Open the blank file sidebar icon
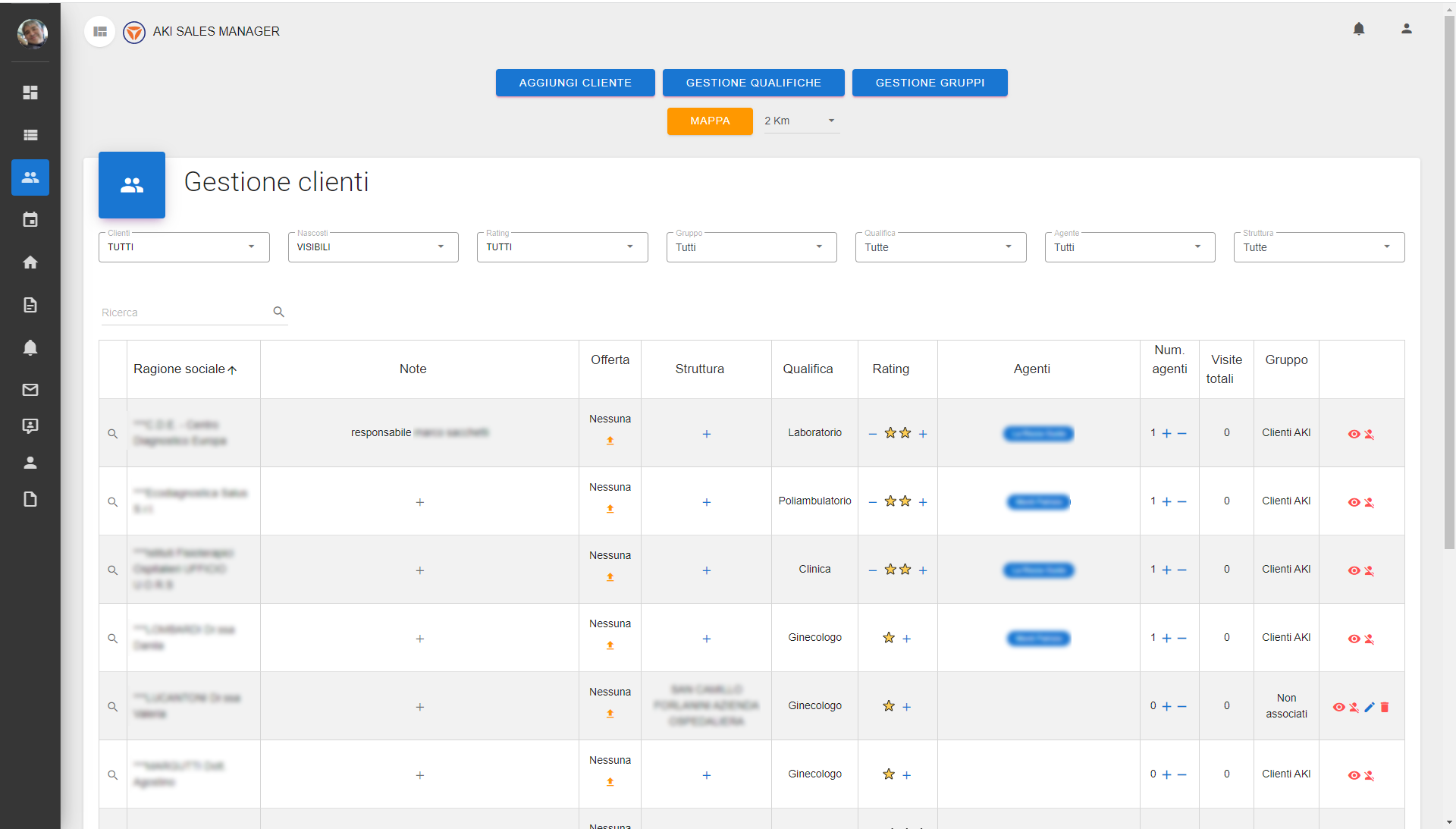Image resolution: width=1456 pixels, height=829 pixels. click(30, 499)
